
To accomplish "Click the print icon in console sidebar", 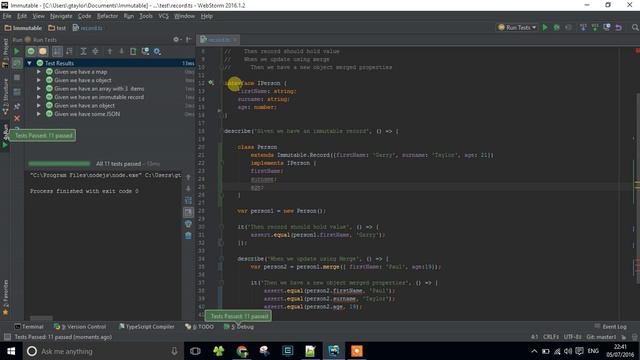I will click(188, 224).
